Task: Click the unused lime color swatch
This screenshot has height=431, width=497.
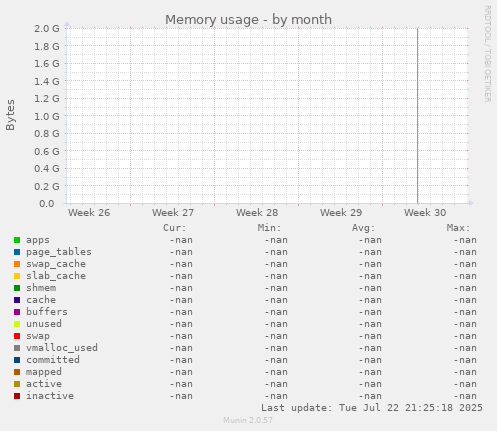Action: click(x=17, y=324)
